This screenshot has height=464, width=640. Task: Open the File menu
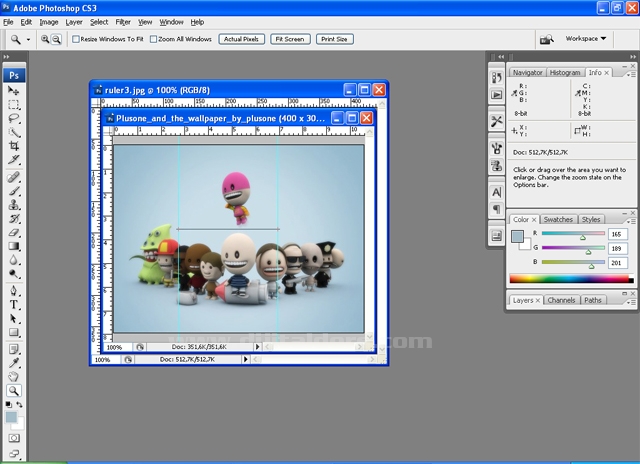tap(8, 22)
